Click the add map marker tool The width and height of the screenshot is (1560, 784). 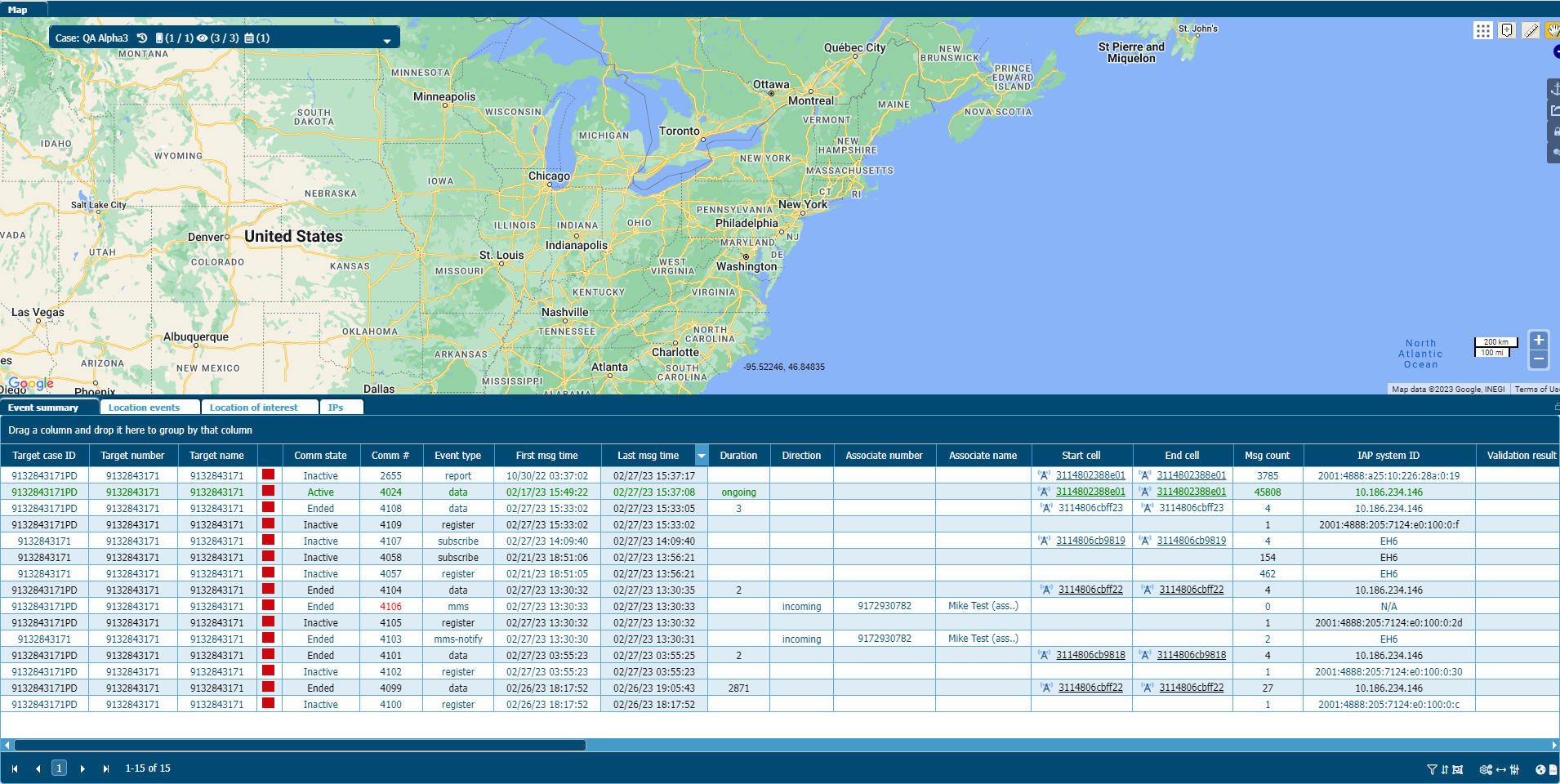pyautogui.click(x=1507, y=31)
